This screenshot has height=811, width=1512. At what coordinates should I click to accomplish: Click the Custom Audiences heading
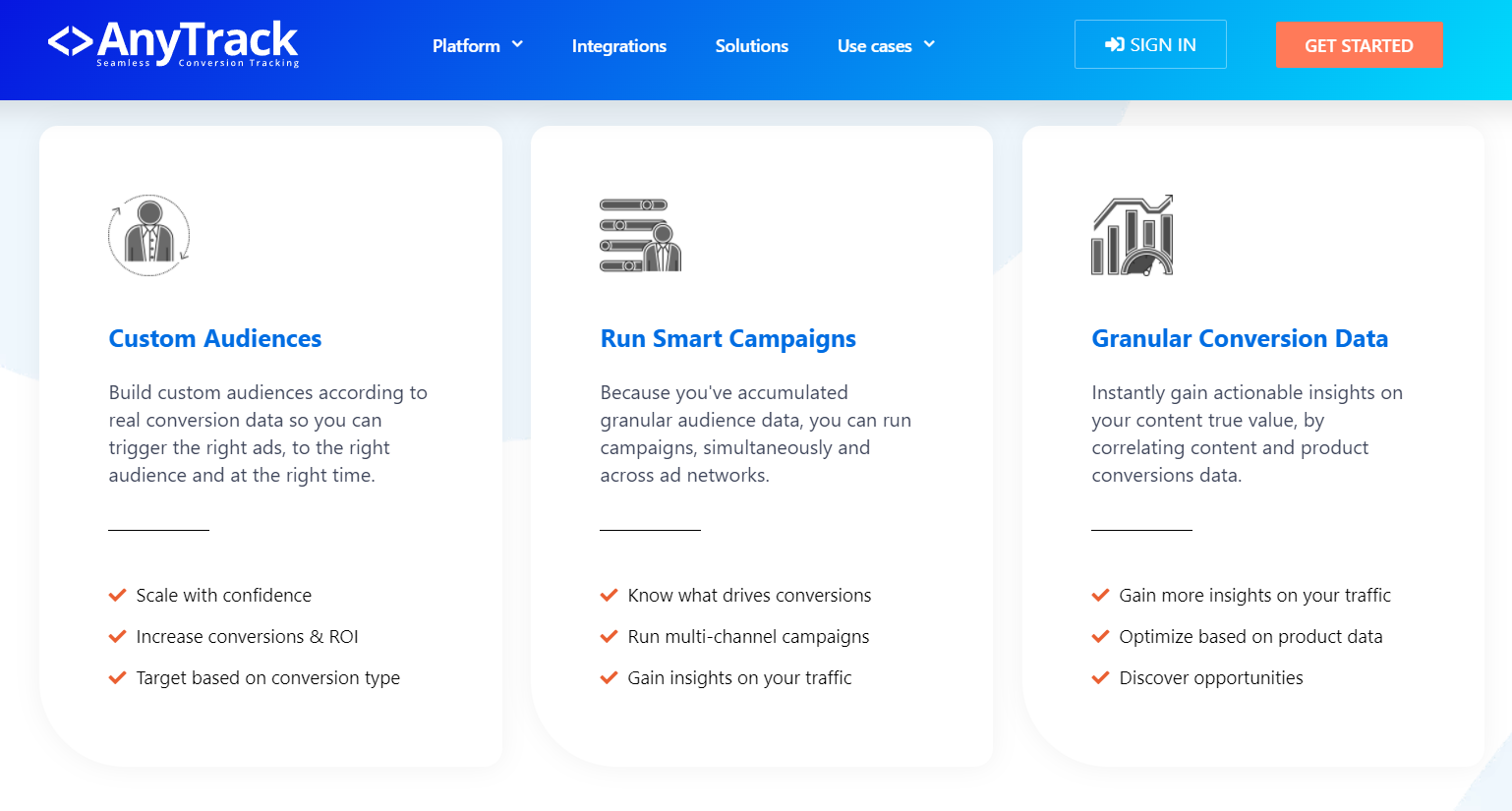click(215, 338)
